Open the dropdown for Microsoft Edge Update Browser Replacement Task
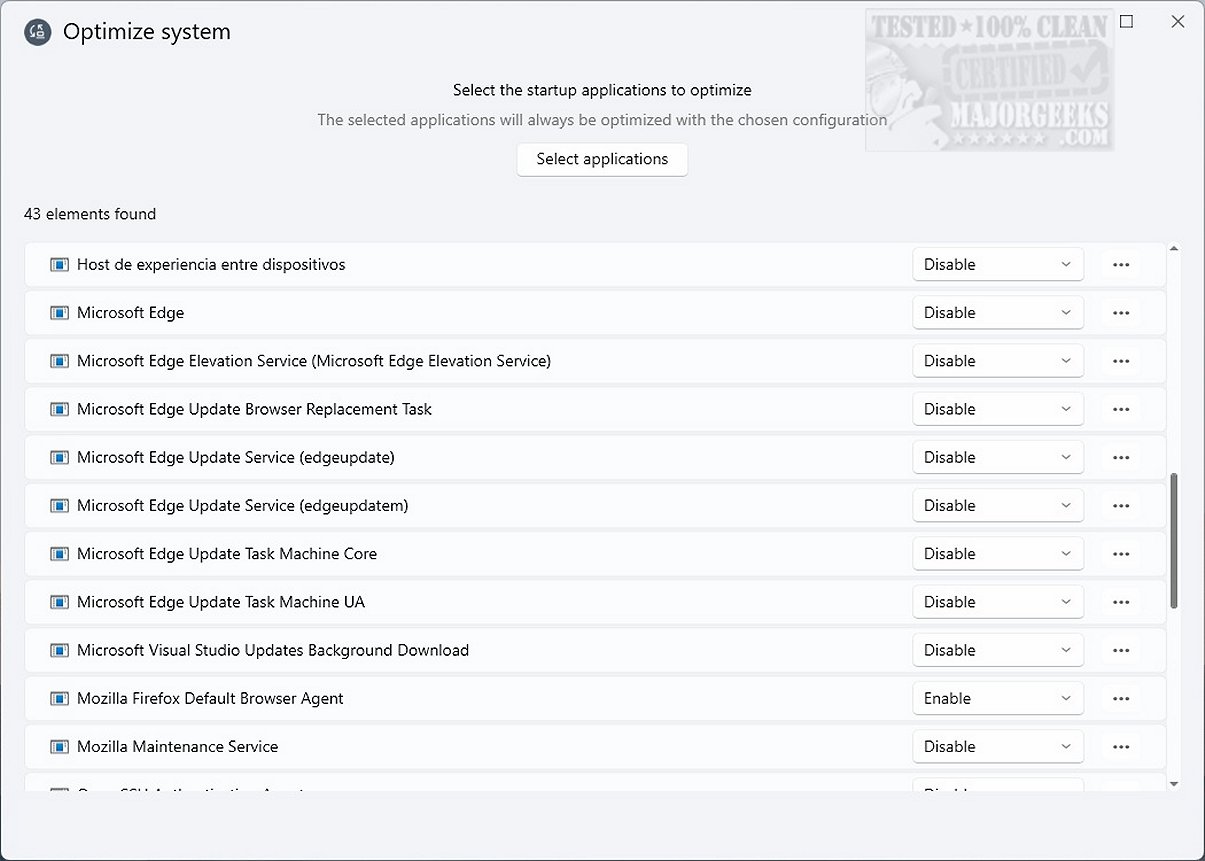This screenshot has height=861, width=1205. point(997,409)
